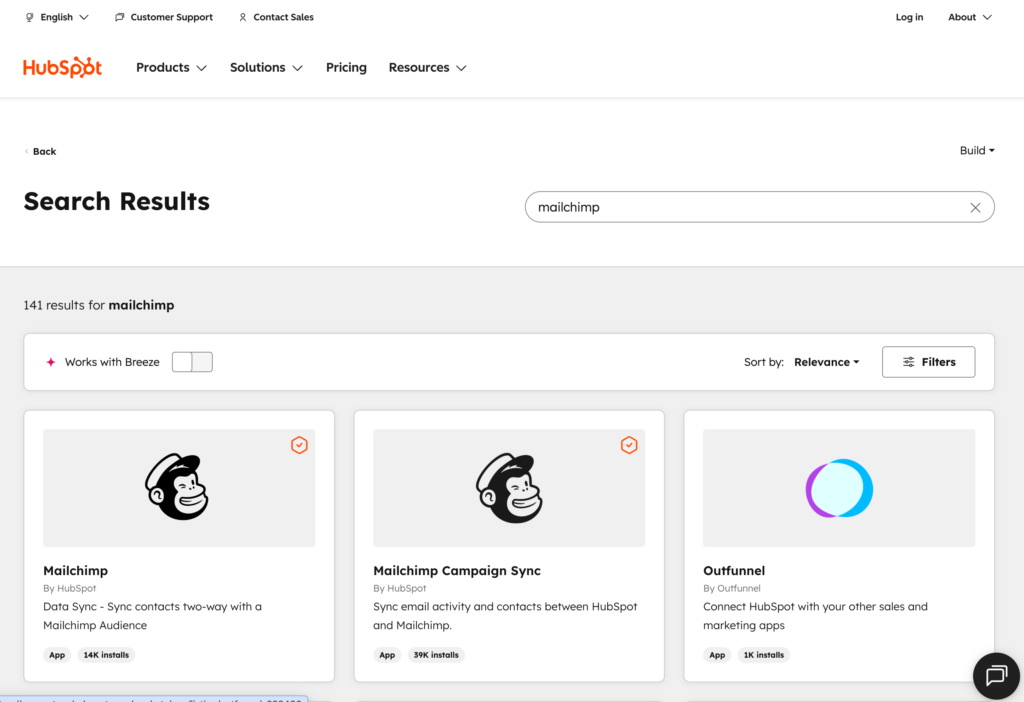This screenshot has height=702, width=1024.
Task: Clear the mailchimp search with X icon
Action: pos(975,207)
